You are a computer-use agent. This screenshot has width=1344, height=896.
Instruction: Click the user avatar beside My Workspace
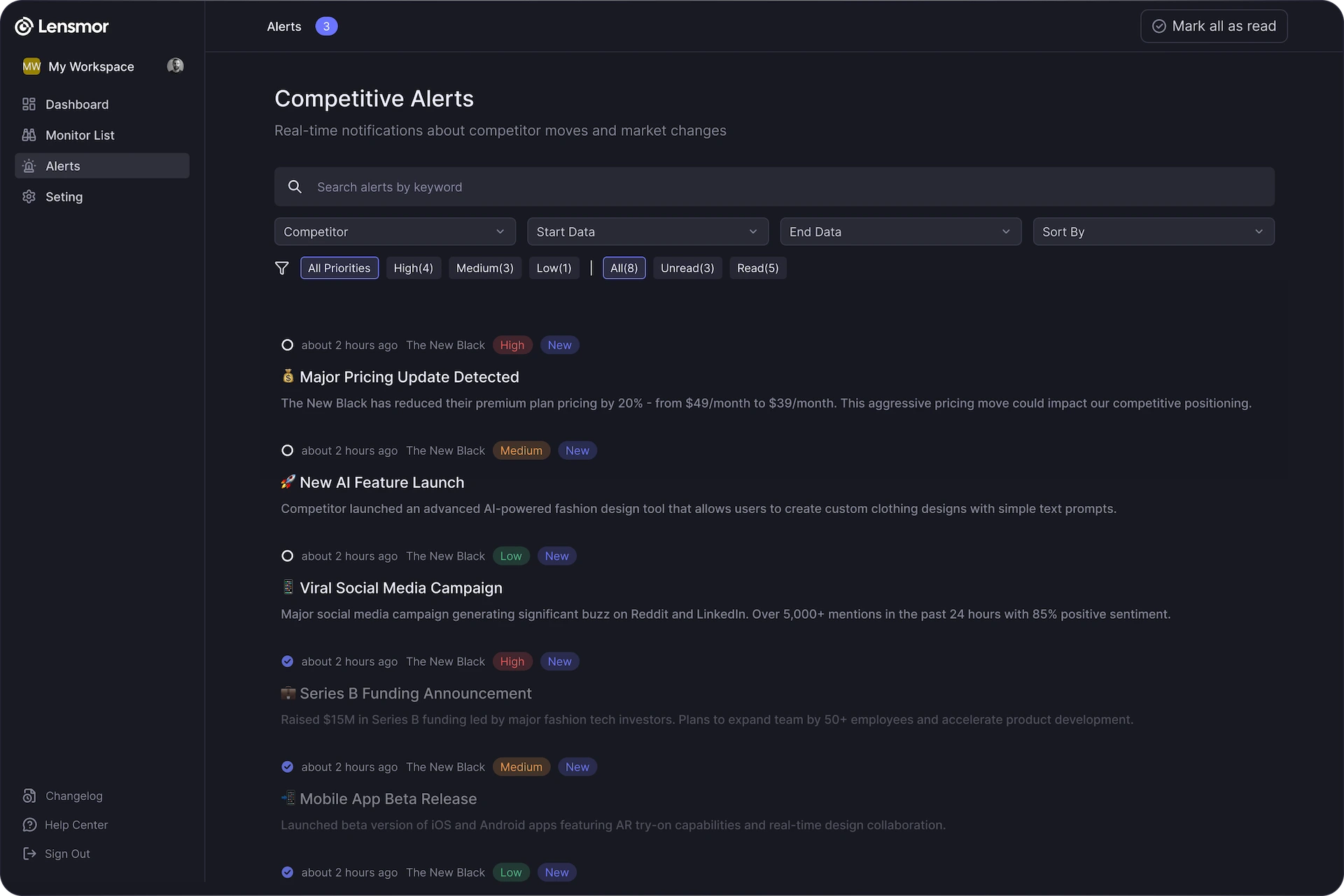[175, 66]
